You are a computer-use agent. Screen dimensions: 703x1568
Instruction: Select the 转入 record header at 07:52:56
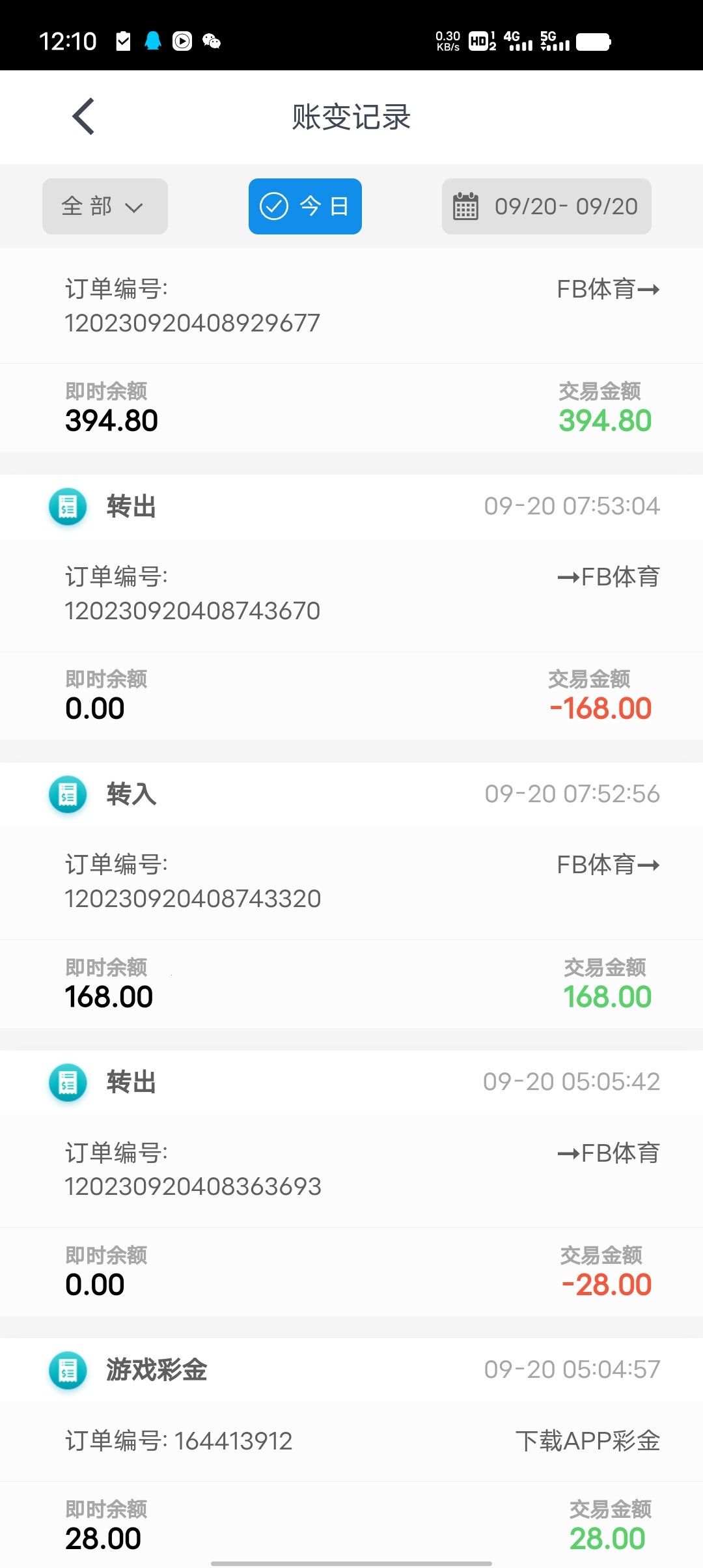coord(351,794)
